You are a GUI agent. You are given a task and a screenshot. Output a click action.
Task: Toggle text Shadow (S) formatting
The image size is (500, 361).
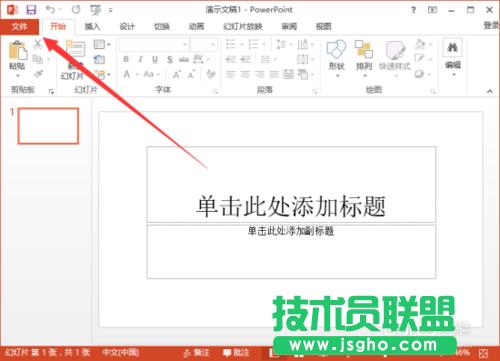[x=170, y=60]
